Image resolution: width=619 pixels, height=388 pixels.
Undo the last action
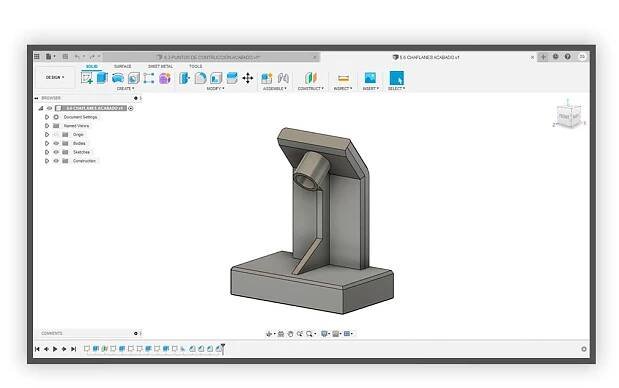pos(78,57)
